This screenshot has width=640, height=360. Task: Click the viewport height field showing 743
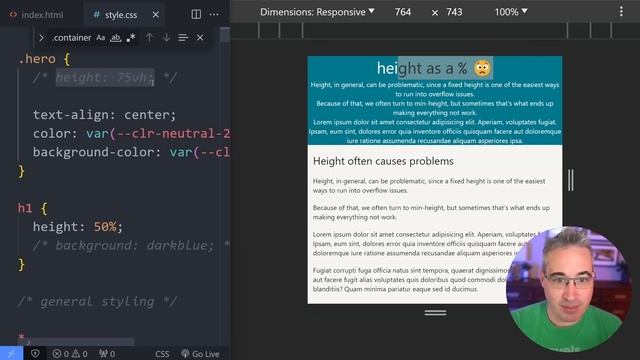click(454, 12)
